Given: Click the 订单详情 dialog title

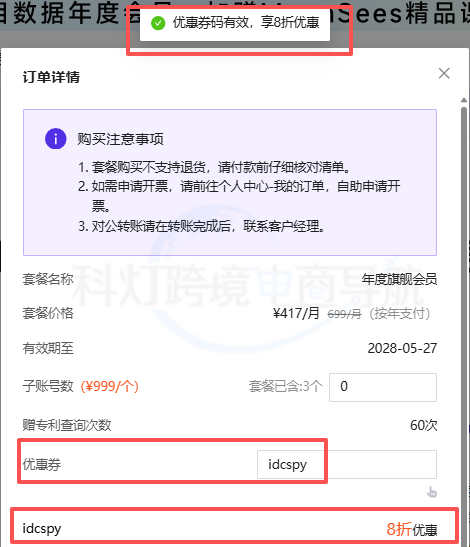Looking at the screenshot, I should (x=51, y=77).
